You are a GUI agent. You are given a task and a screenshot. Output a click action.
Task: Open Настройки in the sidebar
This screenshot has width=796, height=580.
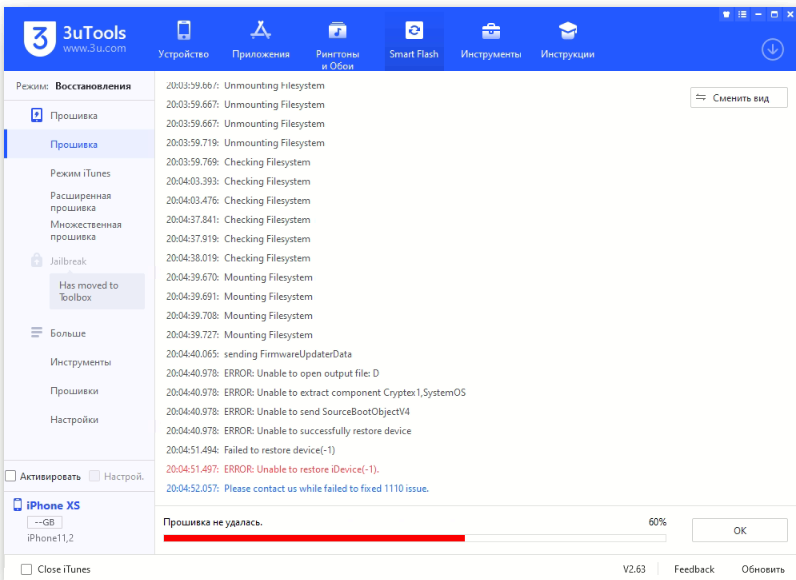point(74,420)
